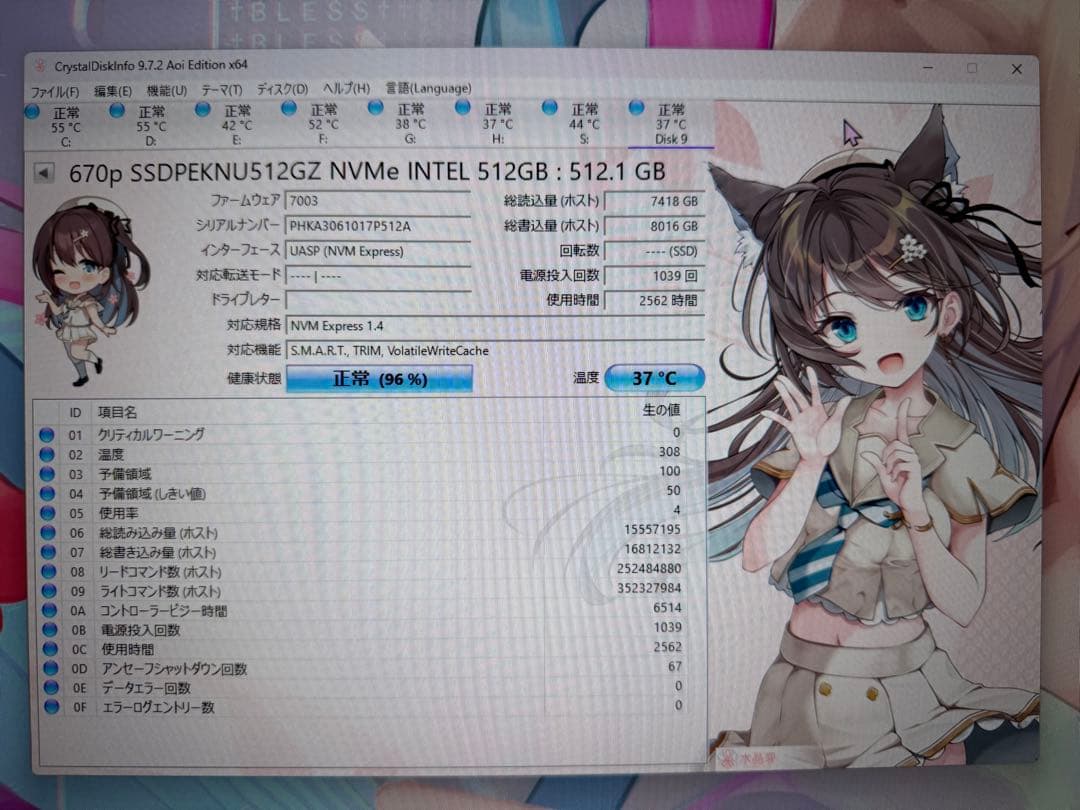Image resolution: width=1080 pixels, height=810 pixels.
Task: Click the 正常 (96 %) health status button
Action: pos(380,379)
